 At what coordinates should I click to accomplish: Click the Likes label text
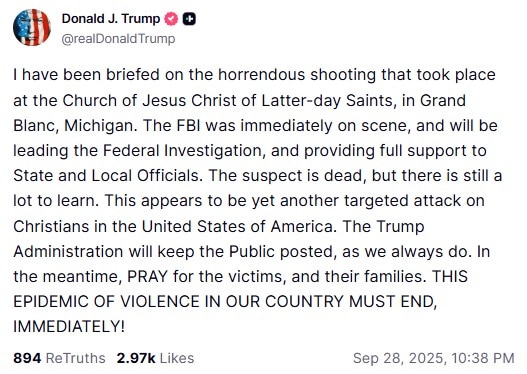[x=177, y=358]
